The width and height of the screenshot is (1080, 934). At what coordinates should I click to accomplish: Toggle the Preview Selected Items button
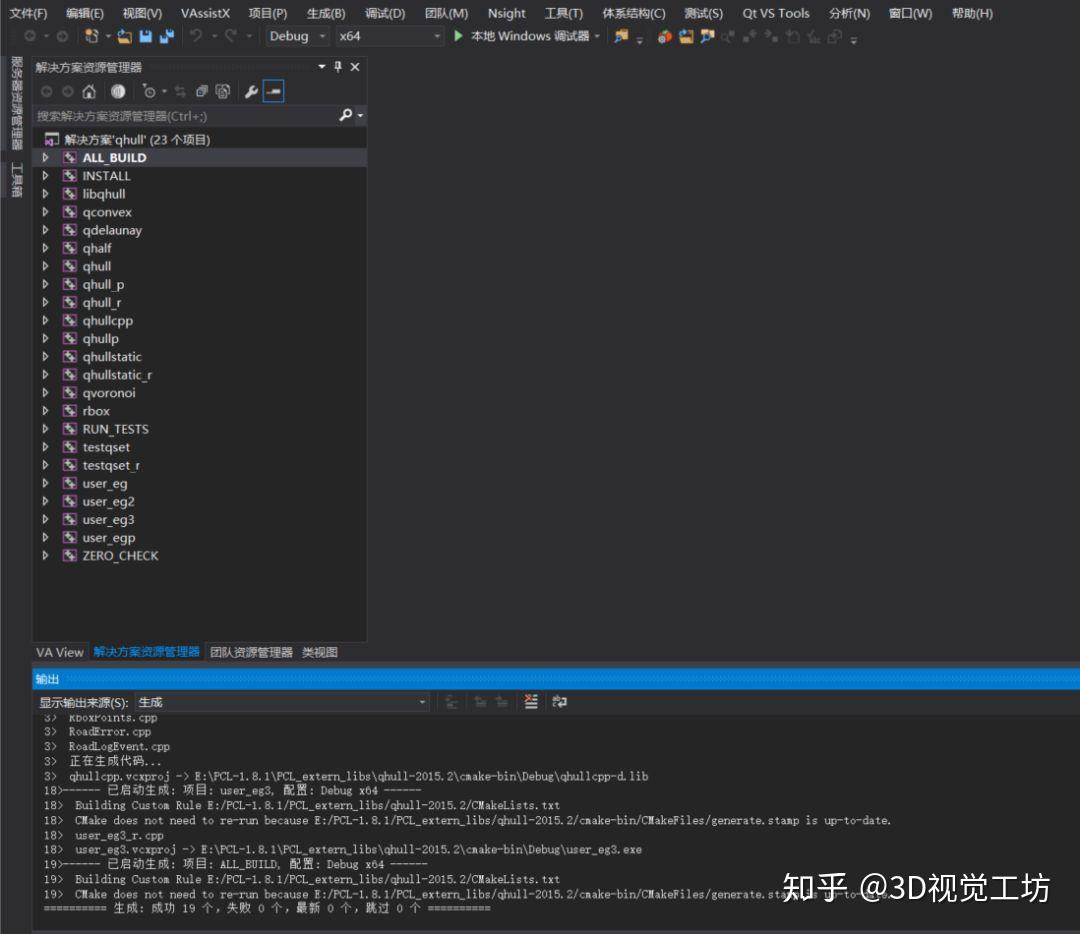click(x=274, y=91)
